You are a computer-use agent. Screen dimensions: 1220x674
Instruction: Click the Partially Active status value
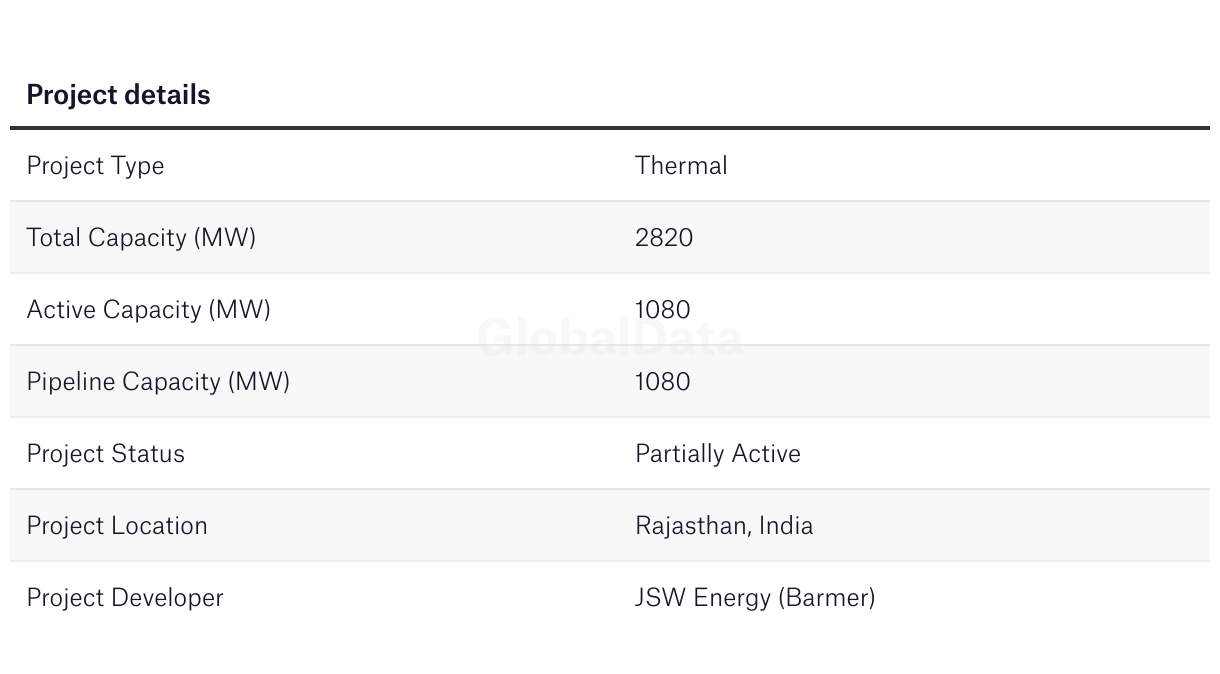[718, 454]
